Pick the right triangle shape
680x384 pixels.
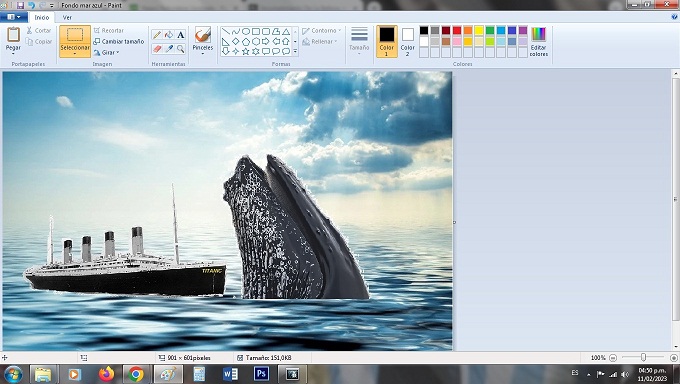[x=226, y=42]
